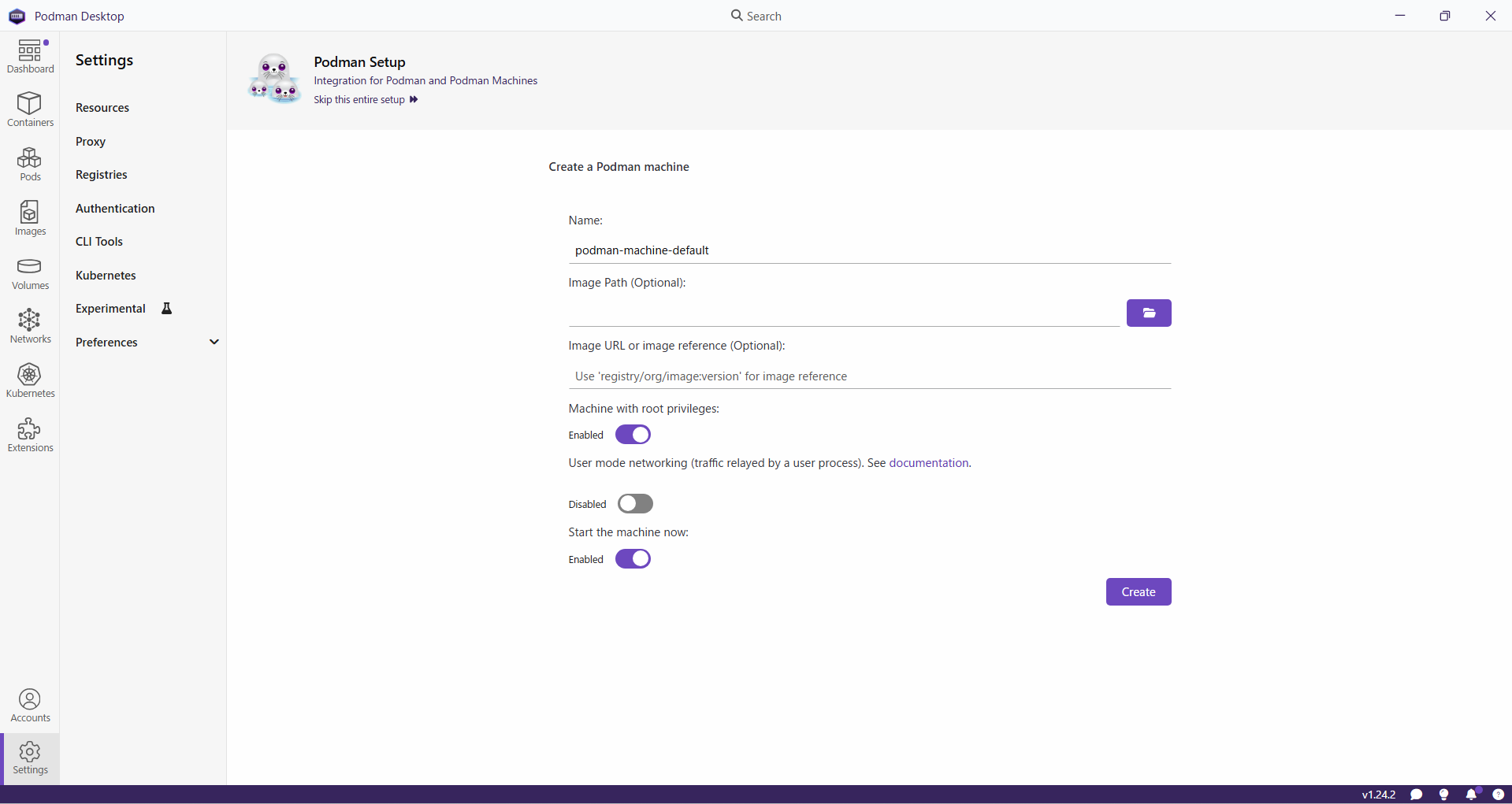Open Authentication settings

[115, 209]
